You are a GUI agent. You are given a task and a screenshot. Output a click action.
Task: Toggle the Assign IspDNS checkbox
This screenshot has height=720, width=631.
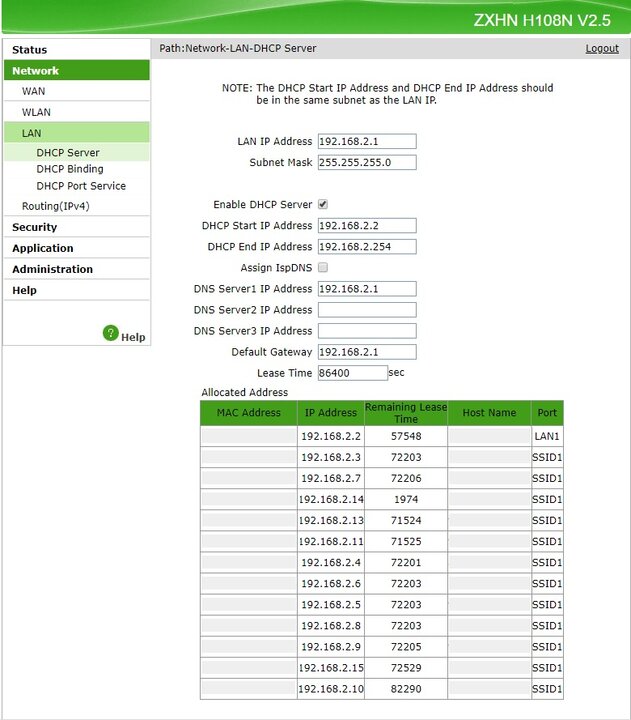(323, 267)
